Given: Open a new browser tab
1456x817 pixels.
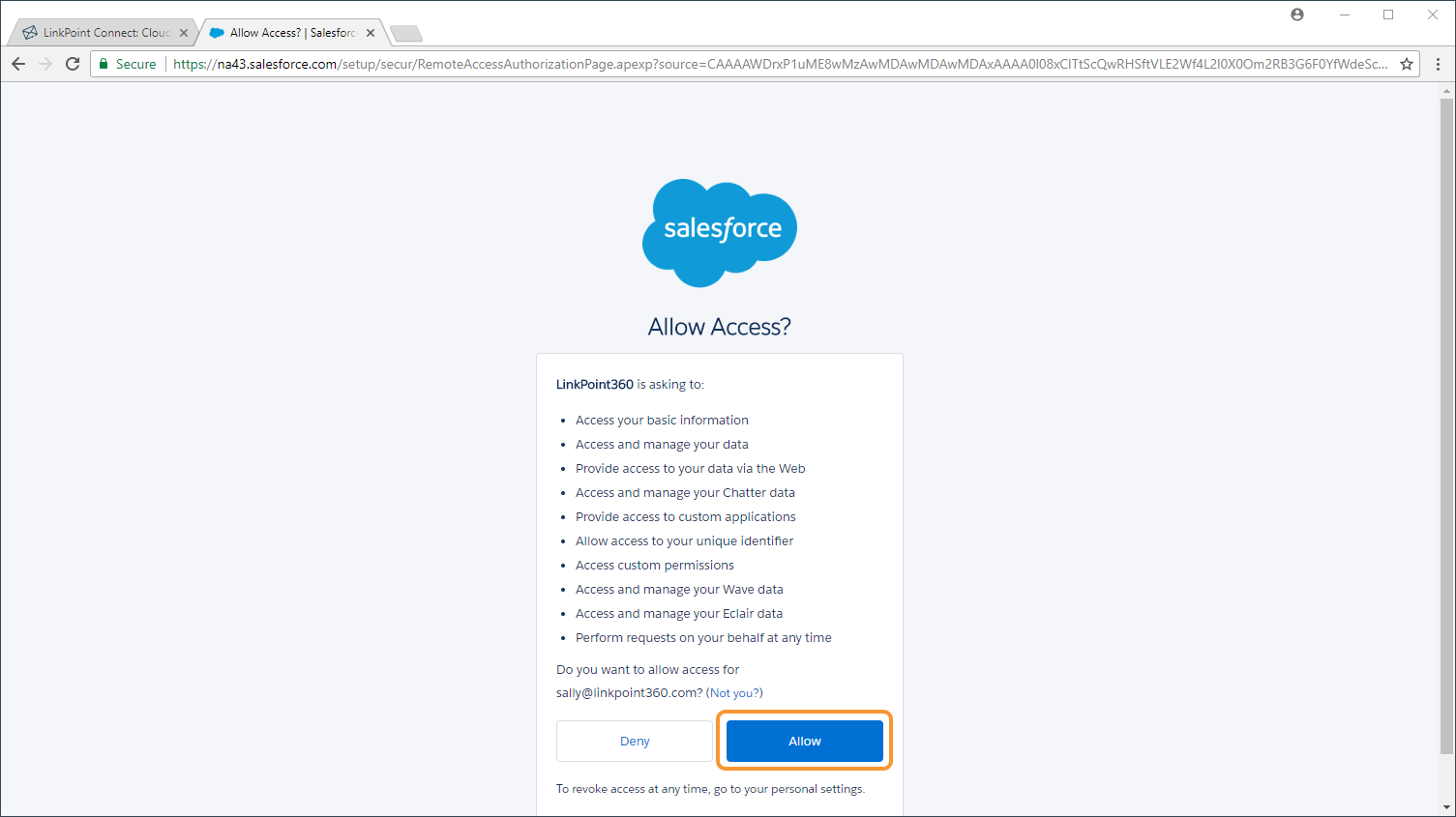Looking at the screenshot, I should point(406,34).
